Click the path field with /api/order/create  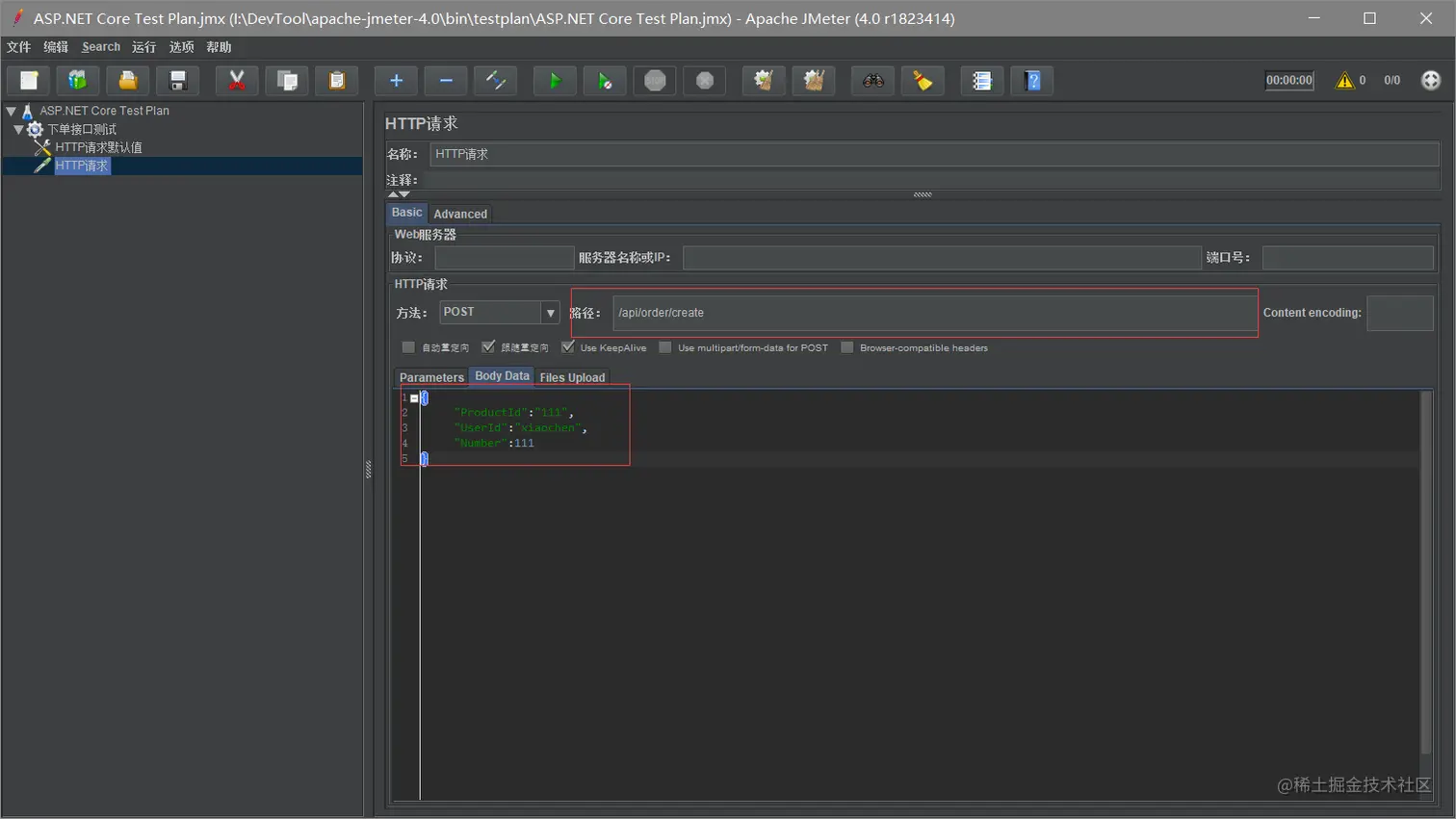click(x=934, y=313)
